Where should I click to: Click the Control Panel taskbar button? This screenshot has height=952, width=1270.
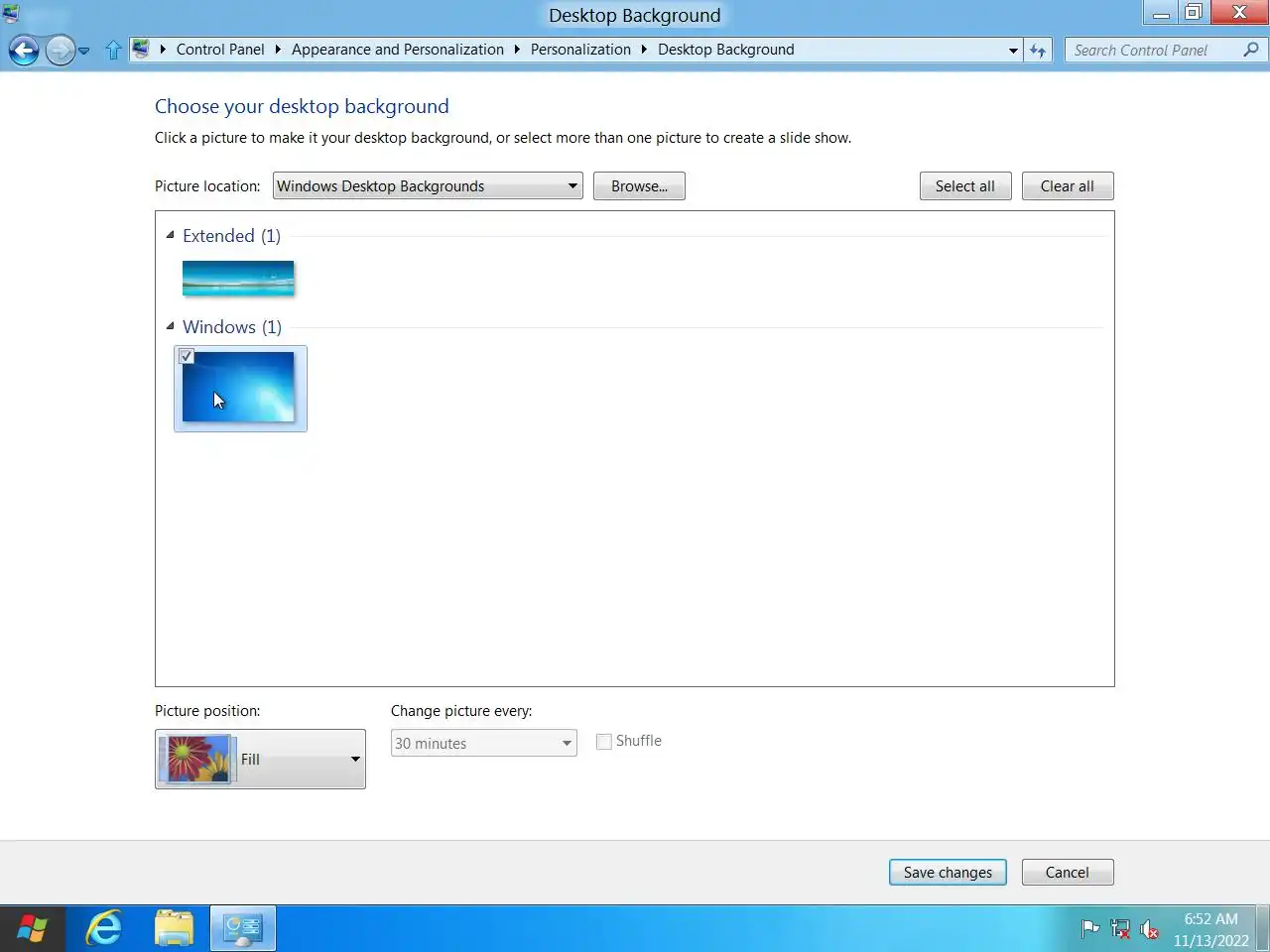click(x=243, y=929)
